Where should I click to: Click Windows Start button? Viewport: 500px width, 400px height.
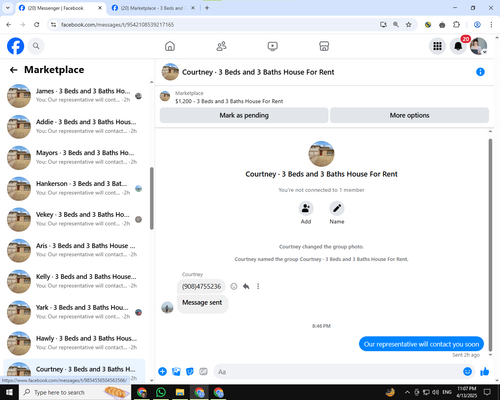pos(9,392)
